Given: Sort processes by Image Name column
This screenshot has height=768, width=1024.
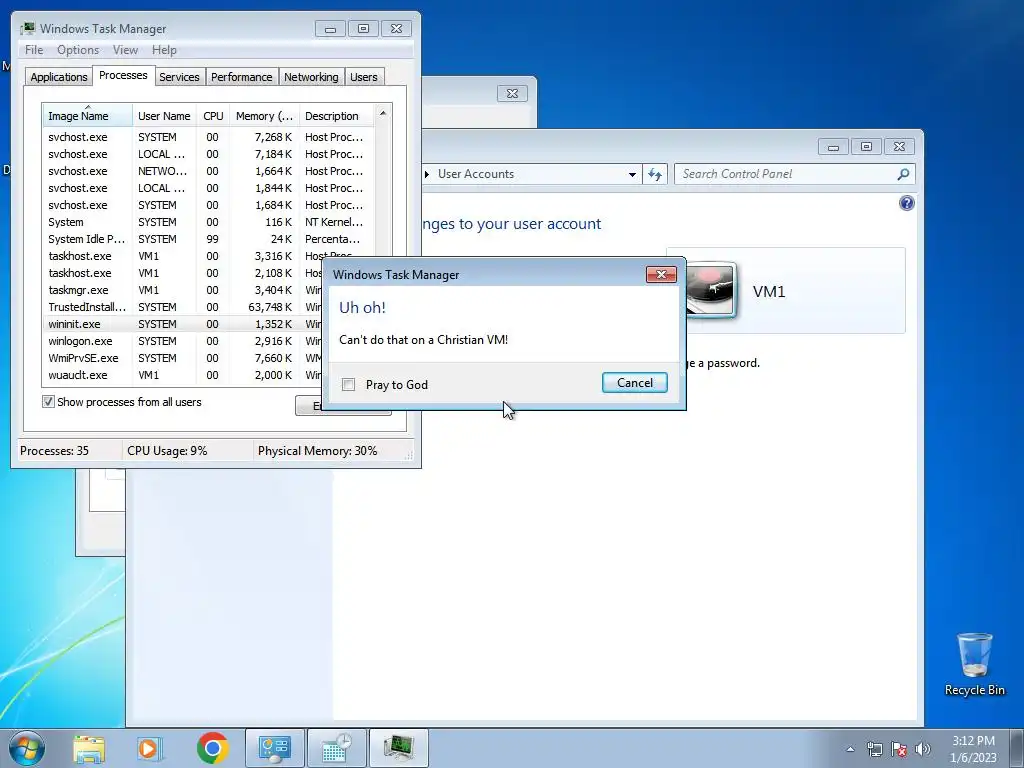Looking at the screenshot, I should tap(88, 116).
